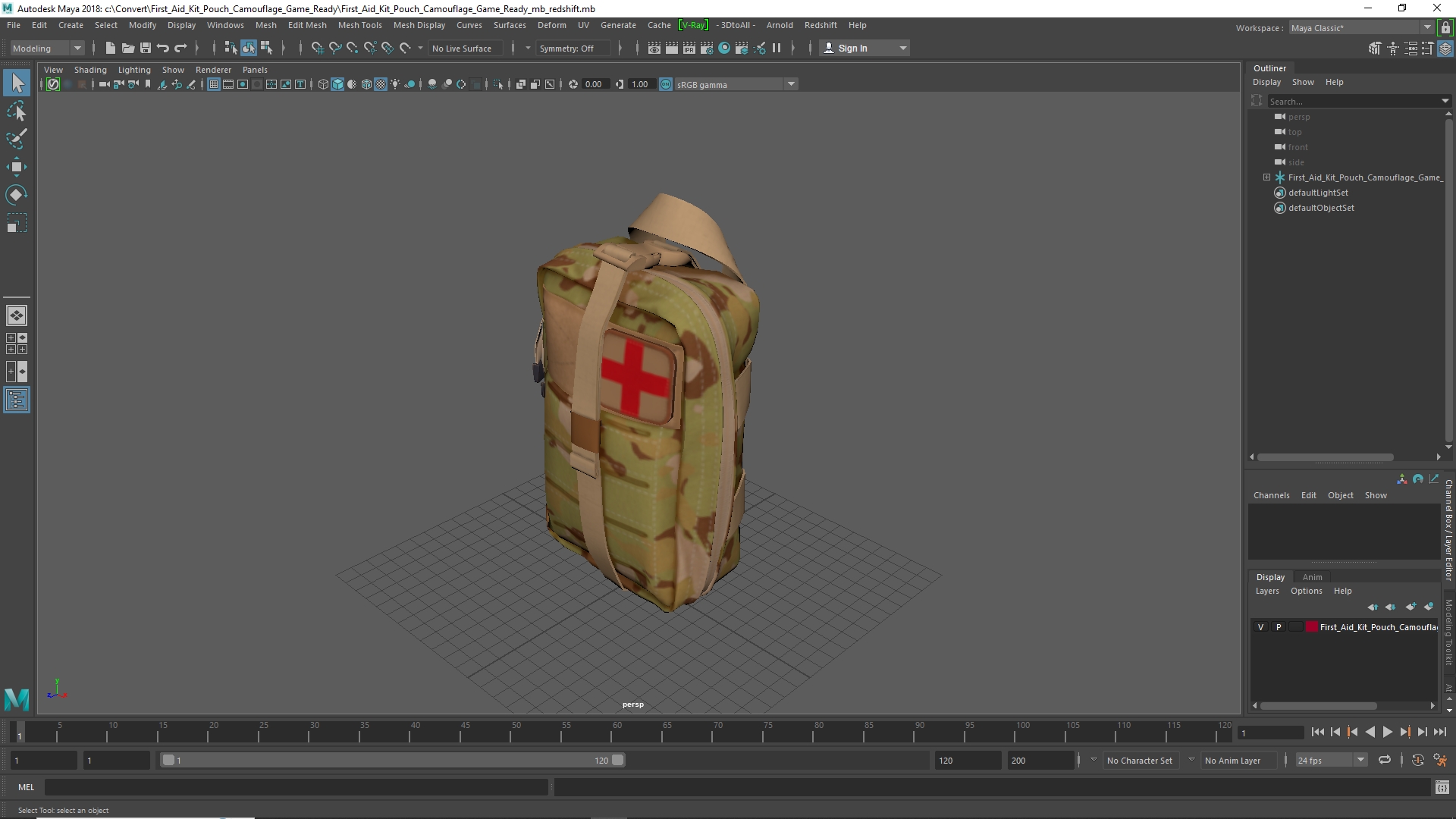The width and height of the screenshot is (1456, 819).
Task: Open the viewport Shading menu
Action: click(90, 70)
